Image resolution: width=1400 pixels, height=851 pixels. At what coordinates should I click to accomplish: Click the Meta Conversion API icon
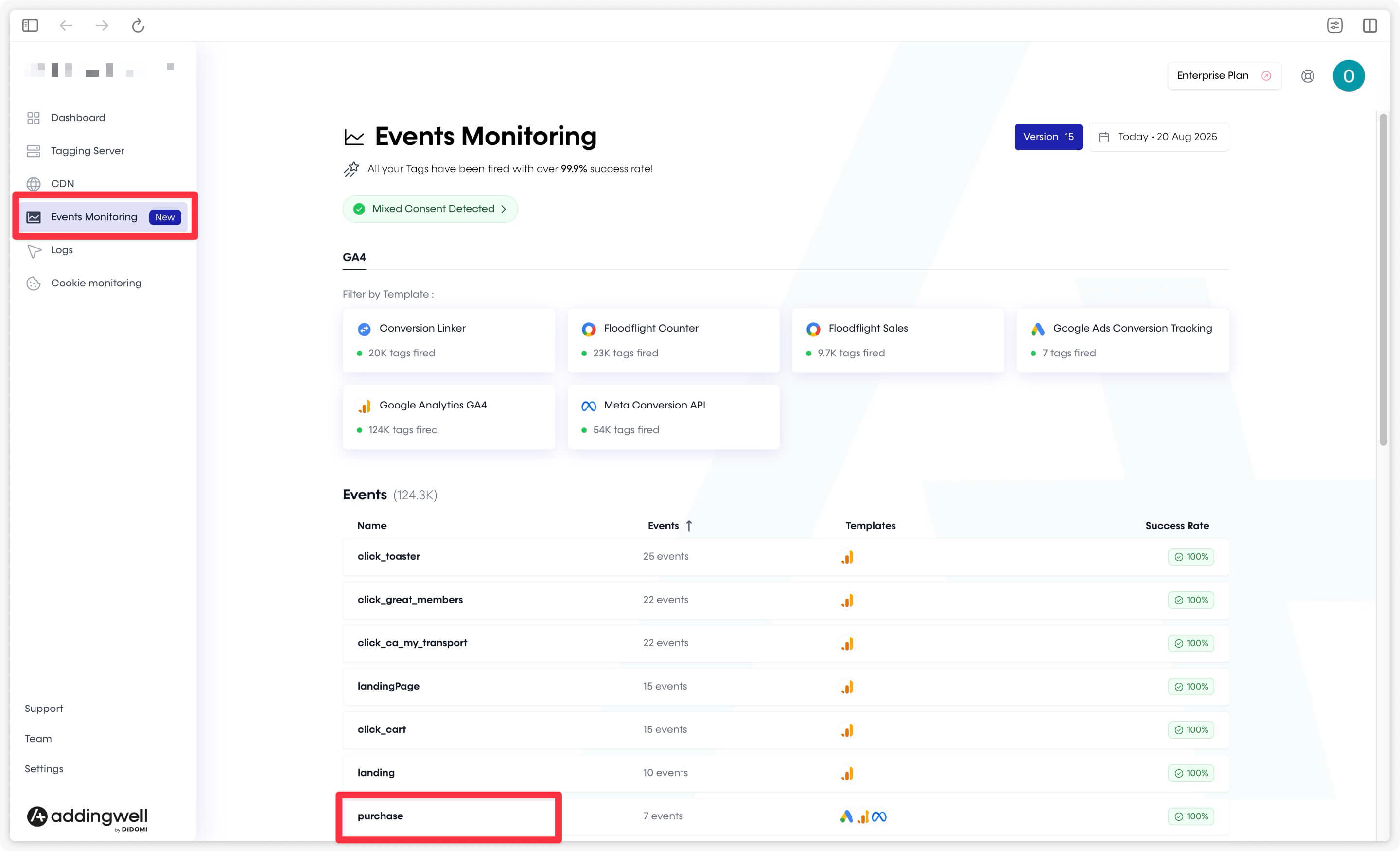(x=589, y=406)
